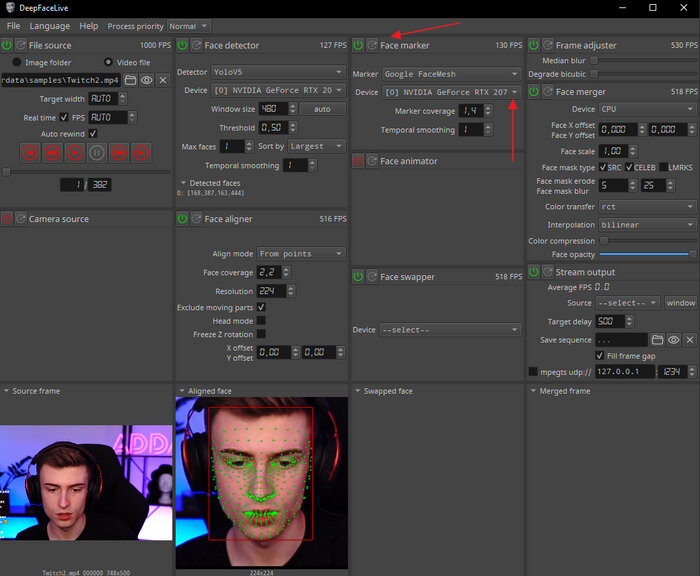Reveal Save sequence path eye icon

[674, 340]
